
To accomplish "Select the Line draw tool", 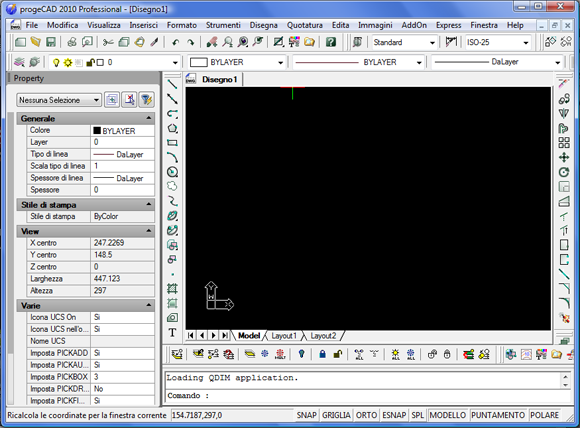I will tap(172, 84).
